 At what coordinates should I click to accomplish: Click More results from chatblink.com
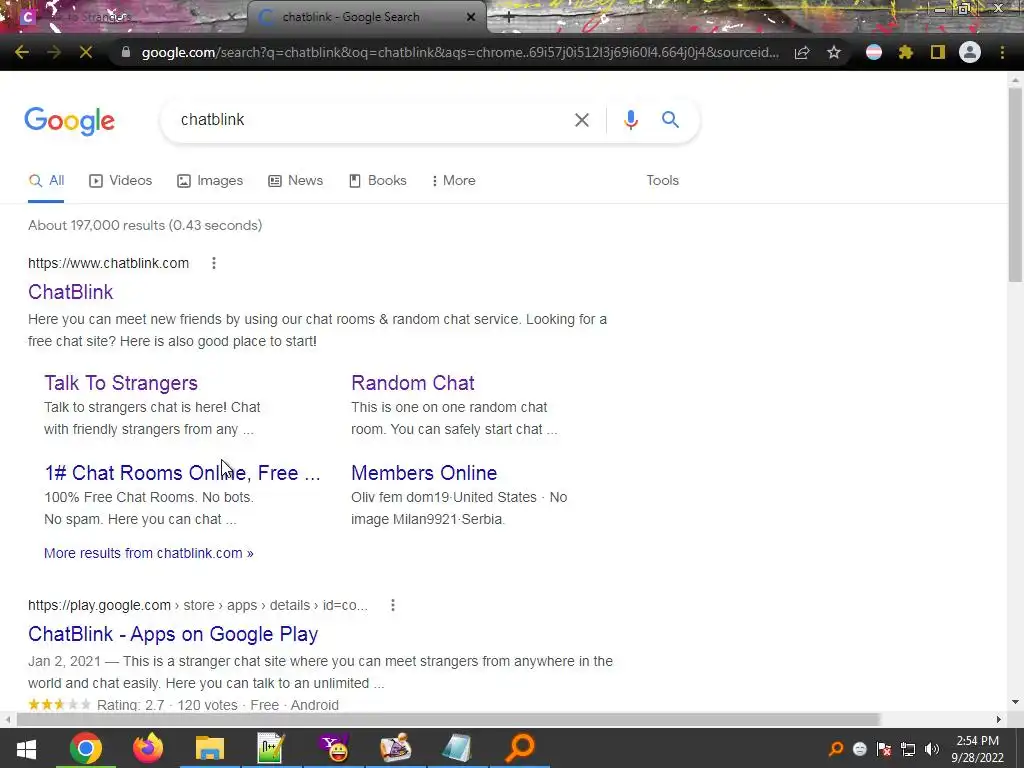(148, 553)
